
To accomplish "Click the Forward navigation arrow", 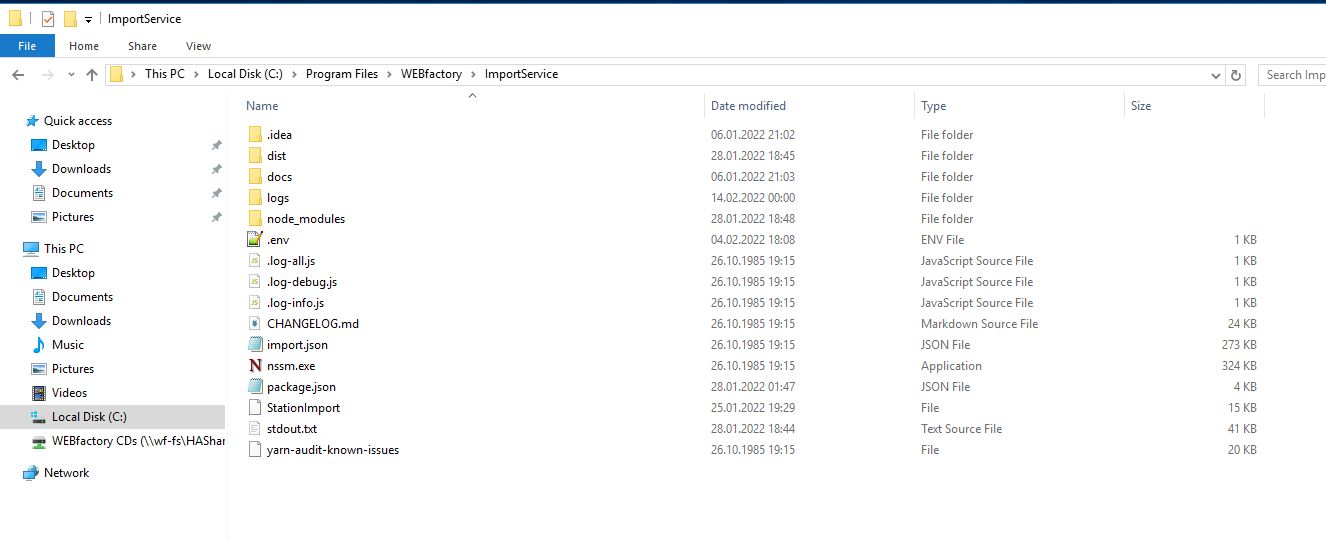I will pyautogui.click(x=47, y=75).
